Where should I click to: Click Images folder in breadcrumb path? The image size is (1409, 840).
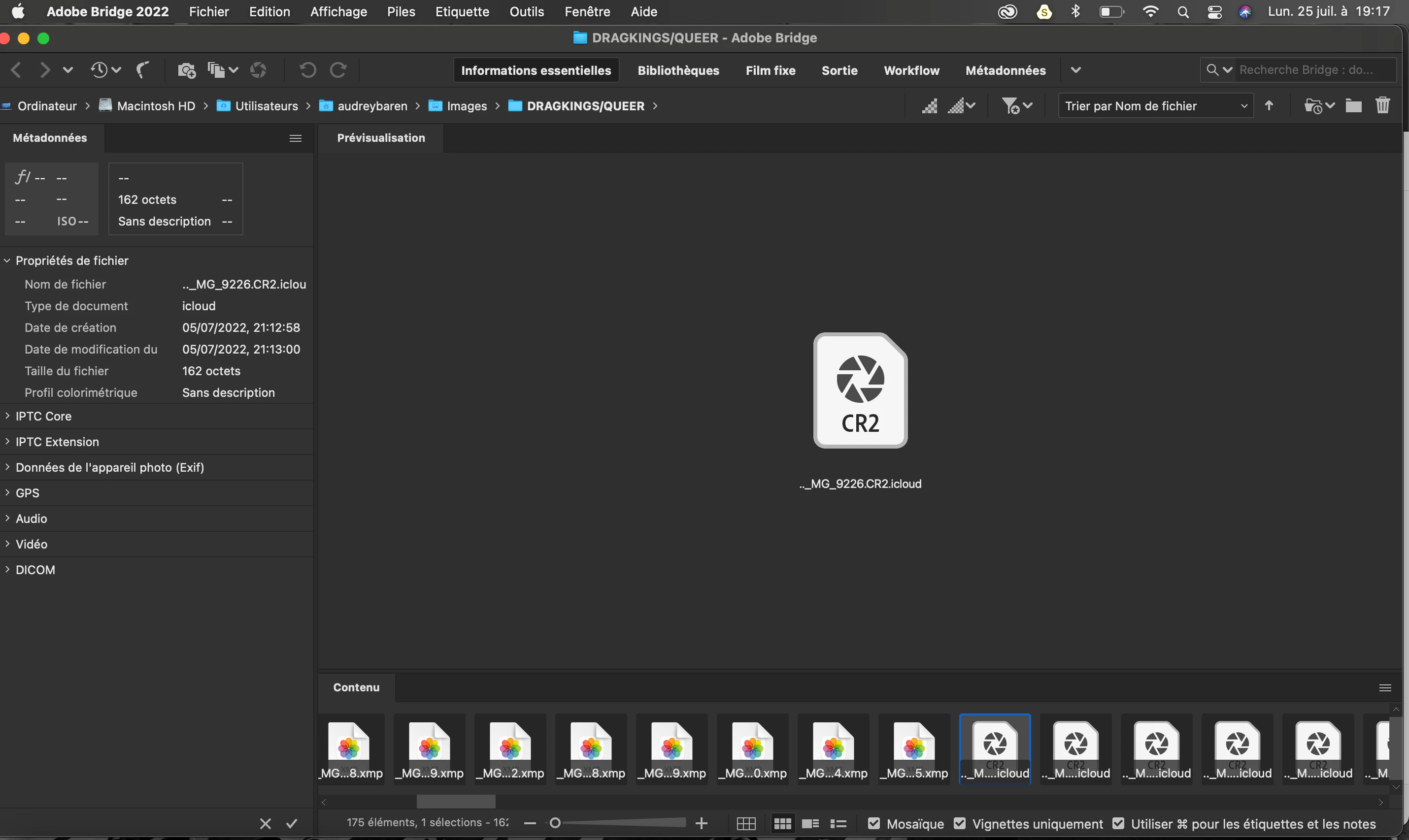[466, 106]
